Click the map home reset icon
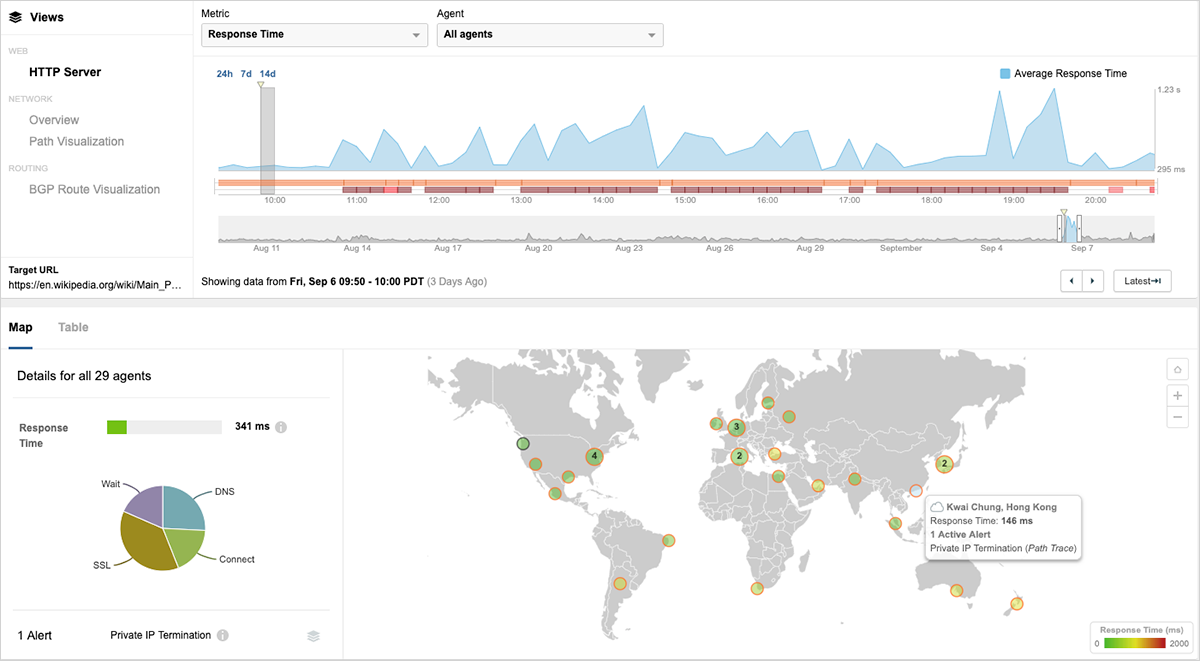The width and height of the screenshot is (1200, 661). (1178, 370)
